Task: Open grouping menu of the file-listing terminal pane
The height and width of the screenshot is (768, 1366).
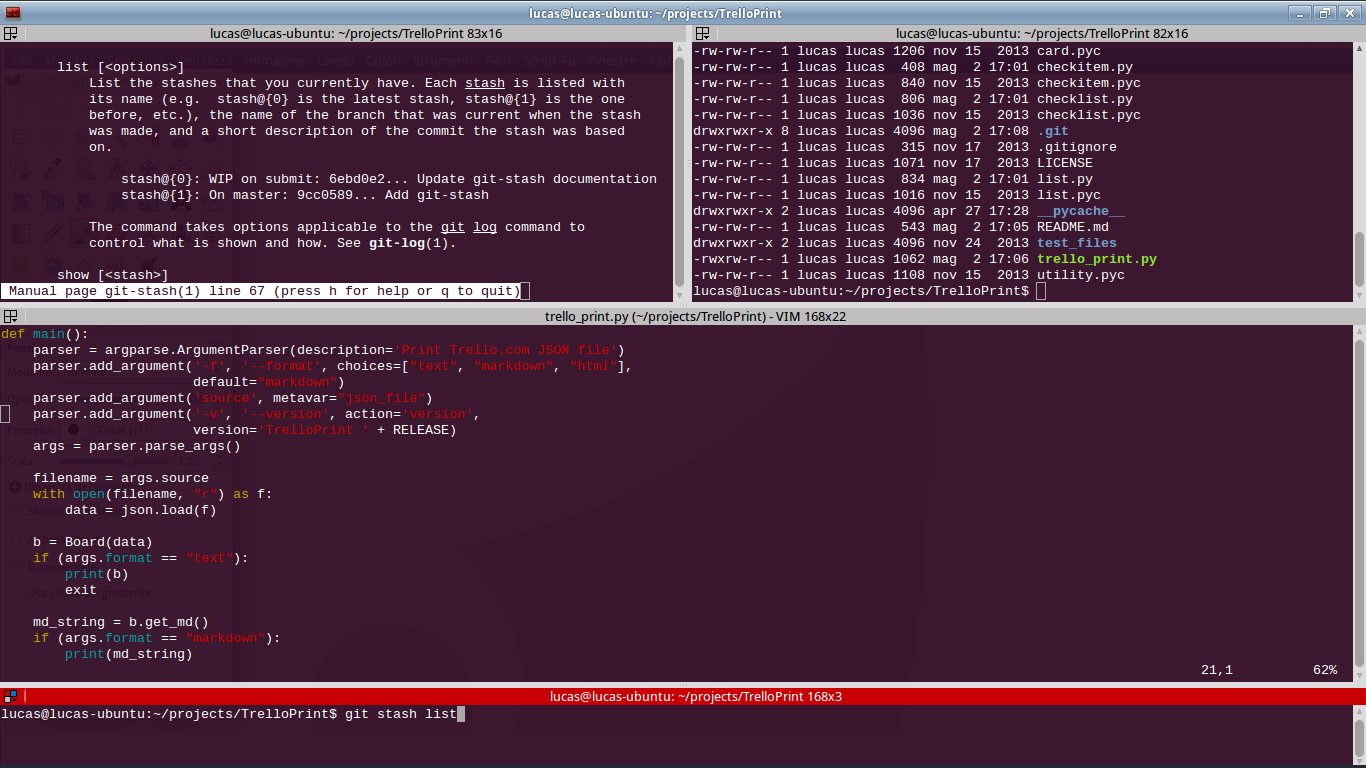Action: [700, 33]
